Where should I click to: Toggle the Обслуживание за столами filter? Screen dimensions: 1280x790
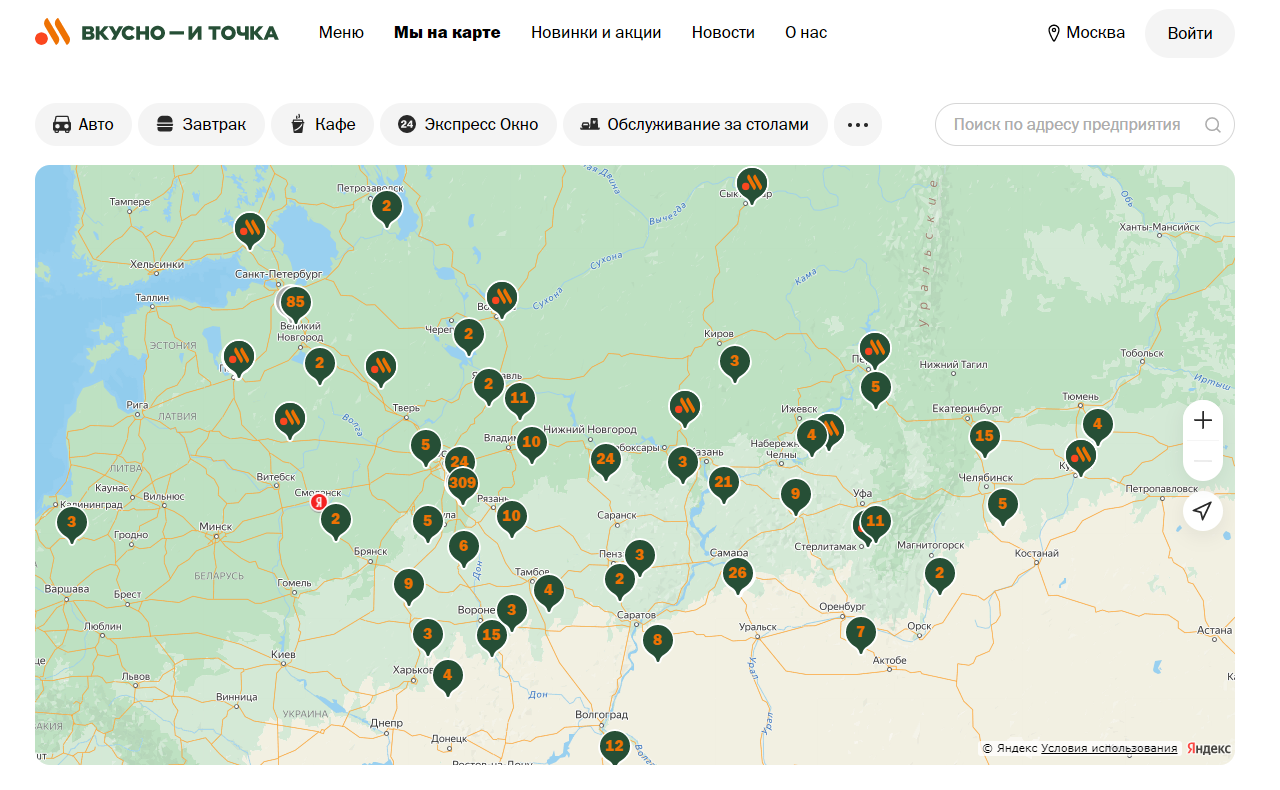[695, 125]
